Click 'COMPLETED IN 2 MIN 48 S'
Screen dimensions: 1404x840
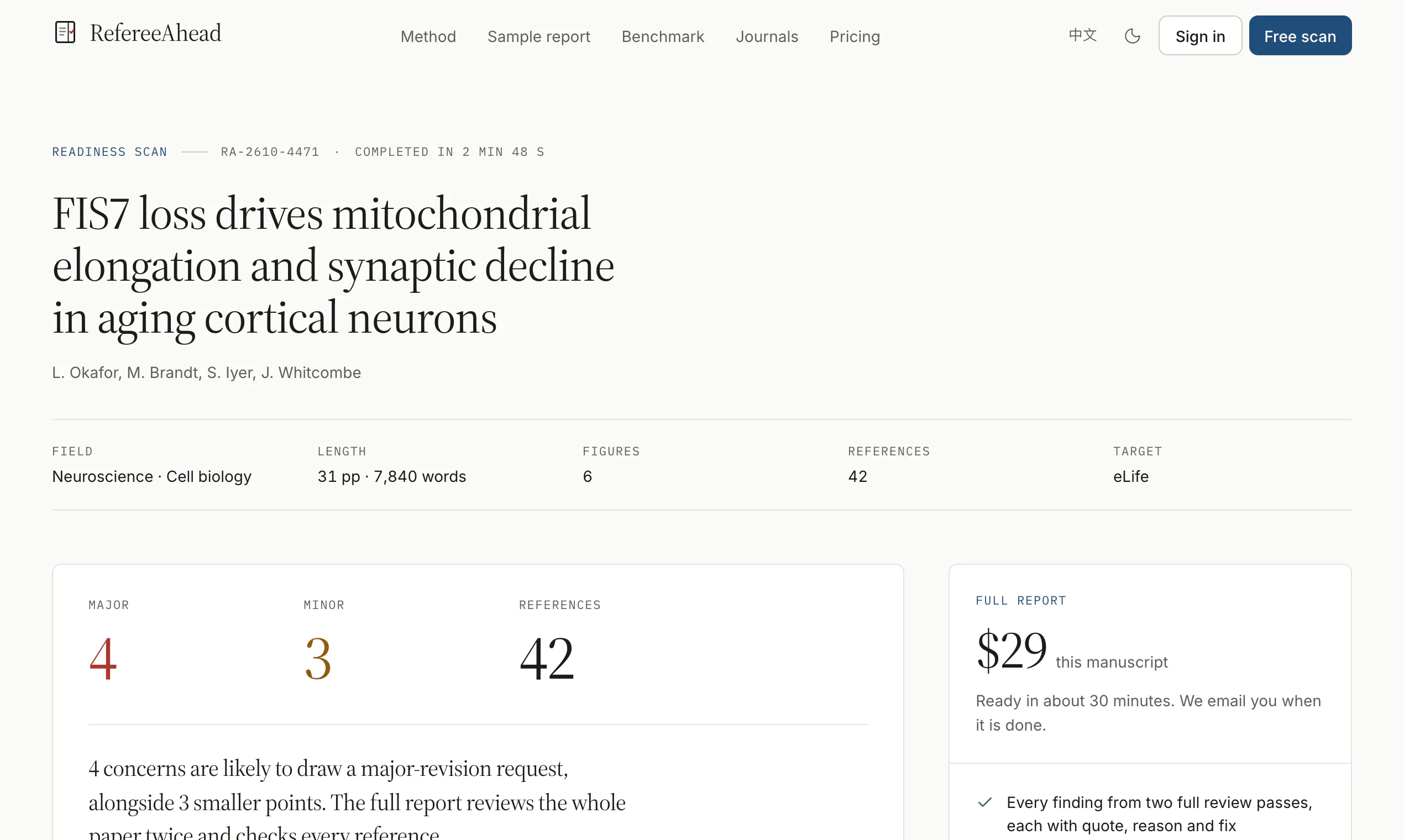(449, 152)
